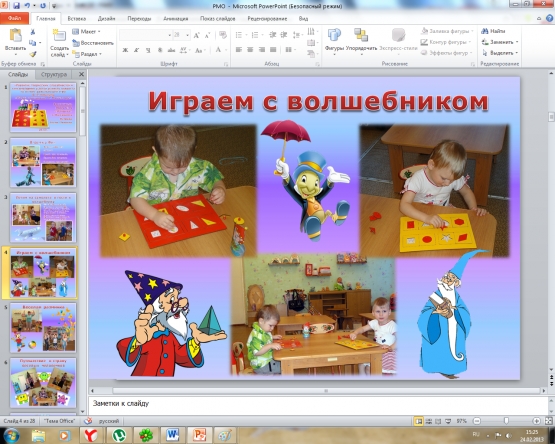Click the zoom in plus button
The width and height of the screenshot is (555, 444).
537,421
